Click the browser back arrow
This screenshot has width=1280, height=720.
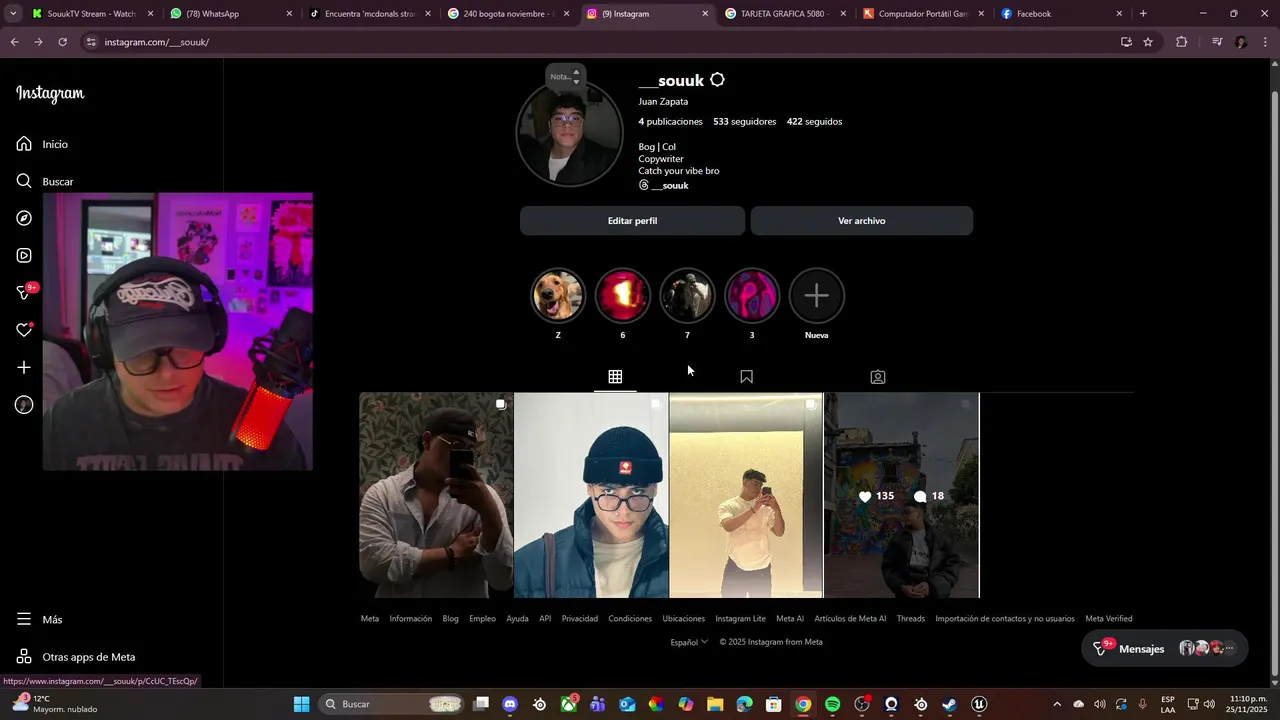pos(14,42)
